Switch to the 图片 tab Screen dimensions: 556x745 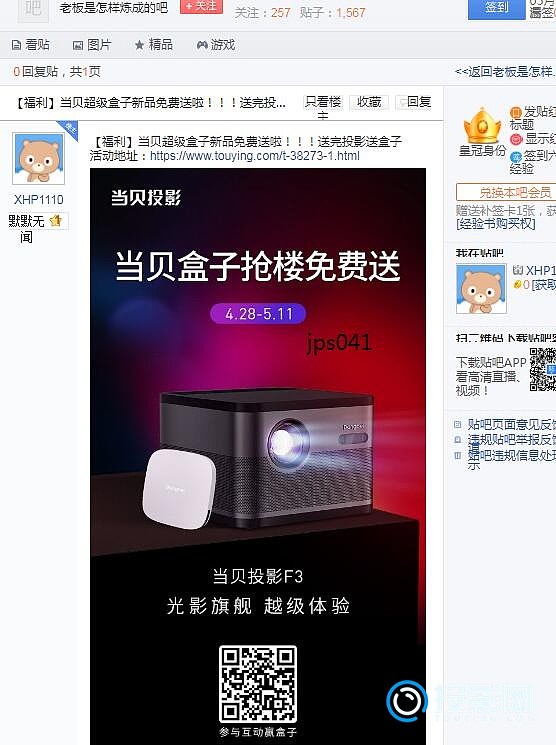92,45
